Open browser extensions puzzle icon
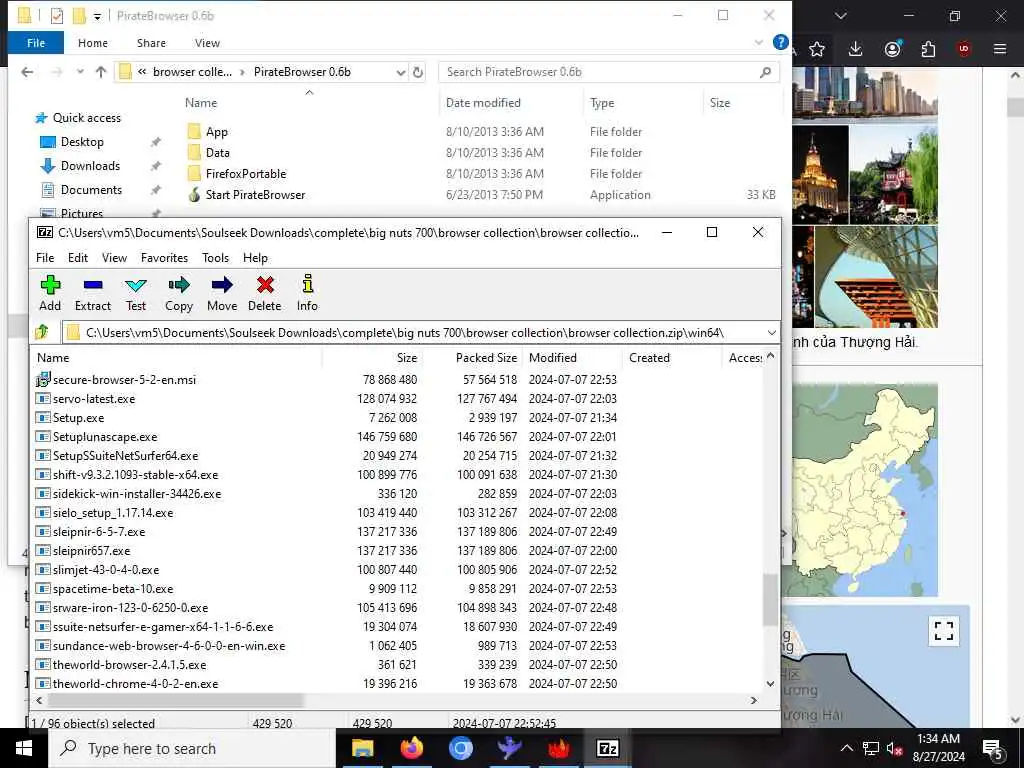 928,49
